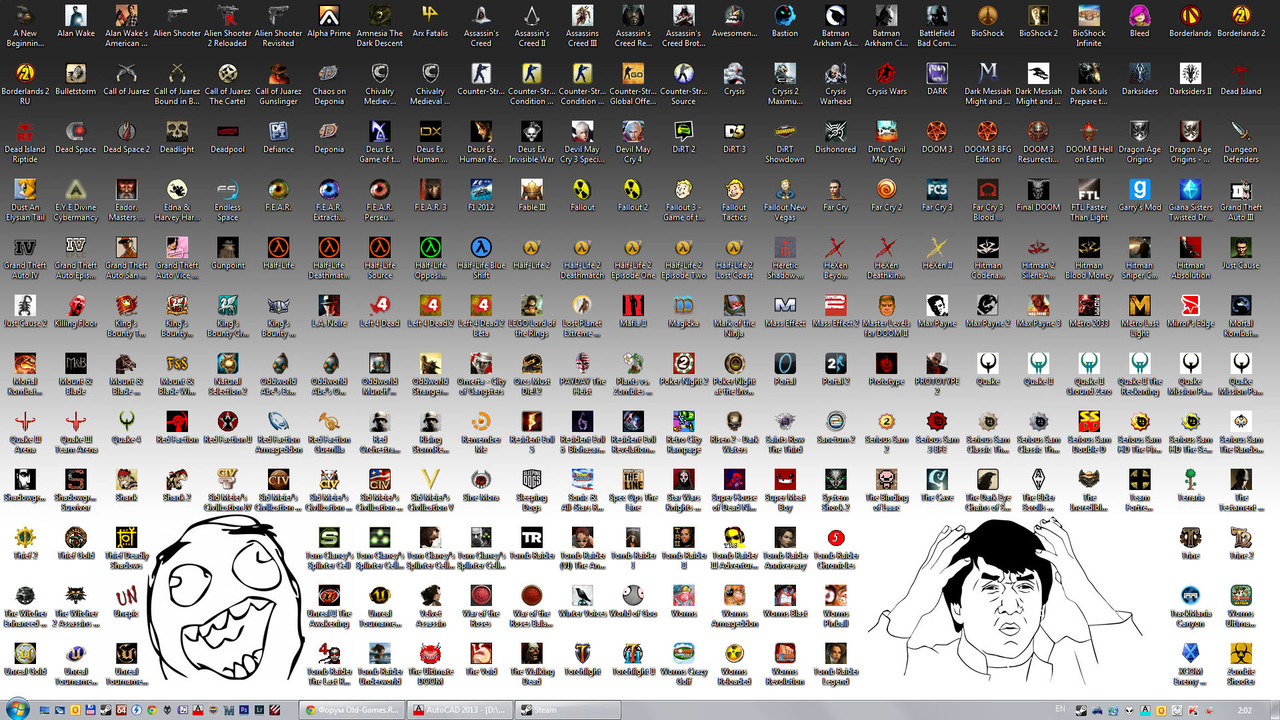Select the Metro 2033 shortcut
This screenshot has height=720, width=1280.
1089,312
